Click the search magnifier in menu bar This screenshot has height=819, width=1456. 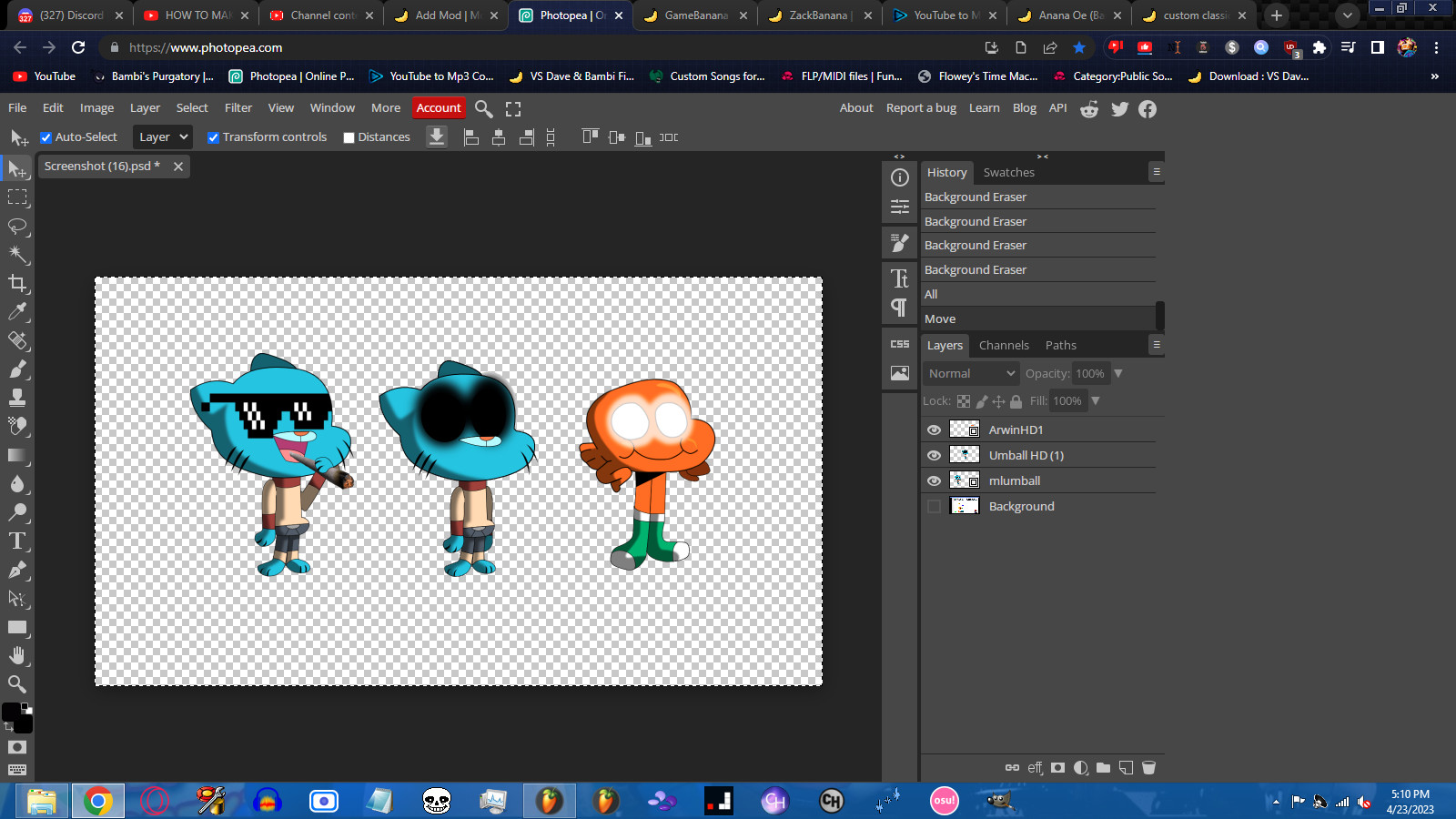click(484, 109)
